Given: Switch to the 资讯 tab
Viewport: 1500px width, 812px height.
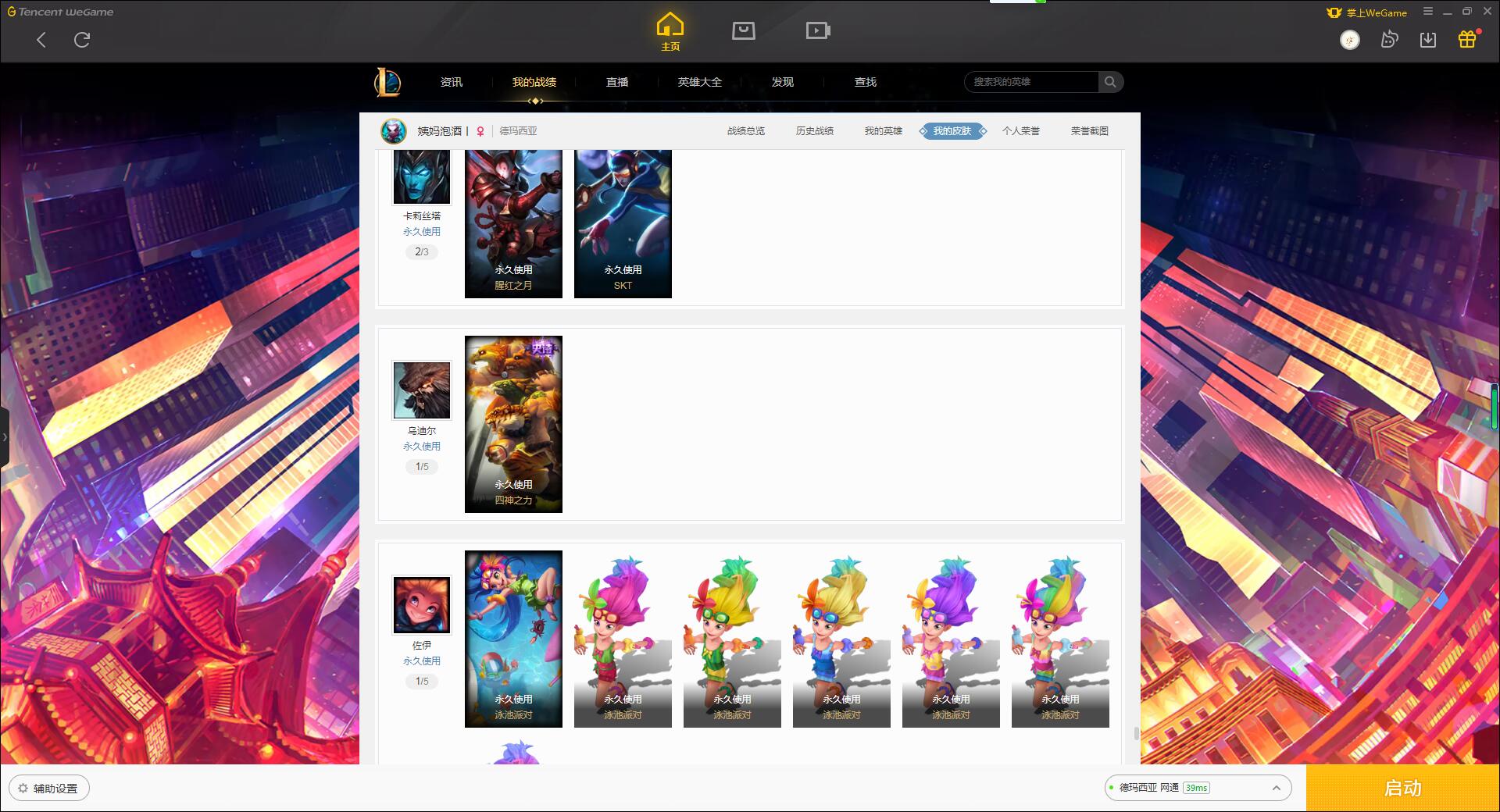Looking at the screenshot, I should click(452, 82).
